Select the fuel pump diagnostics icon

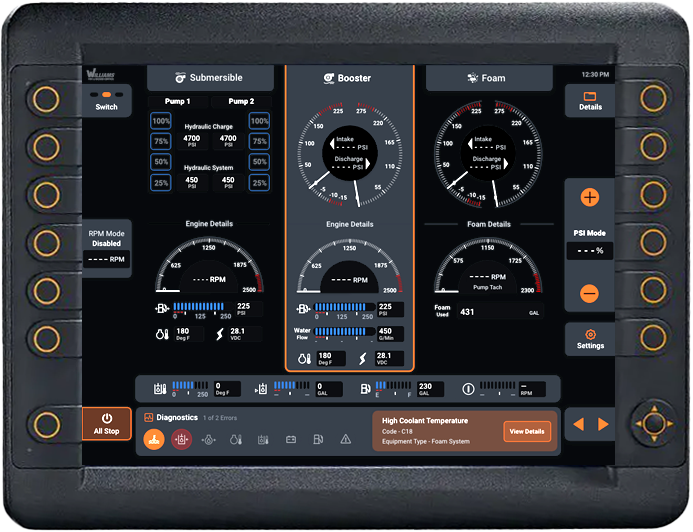(318, 439)
